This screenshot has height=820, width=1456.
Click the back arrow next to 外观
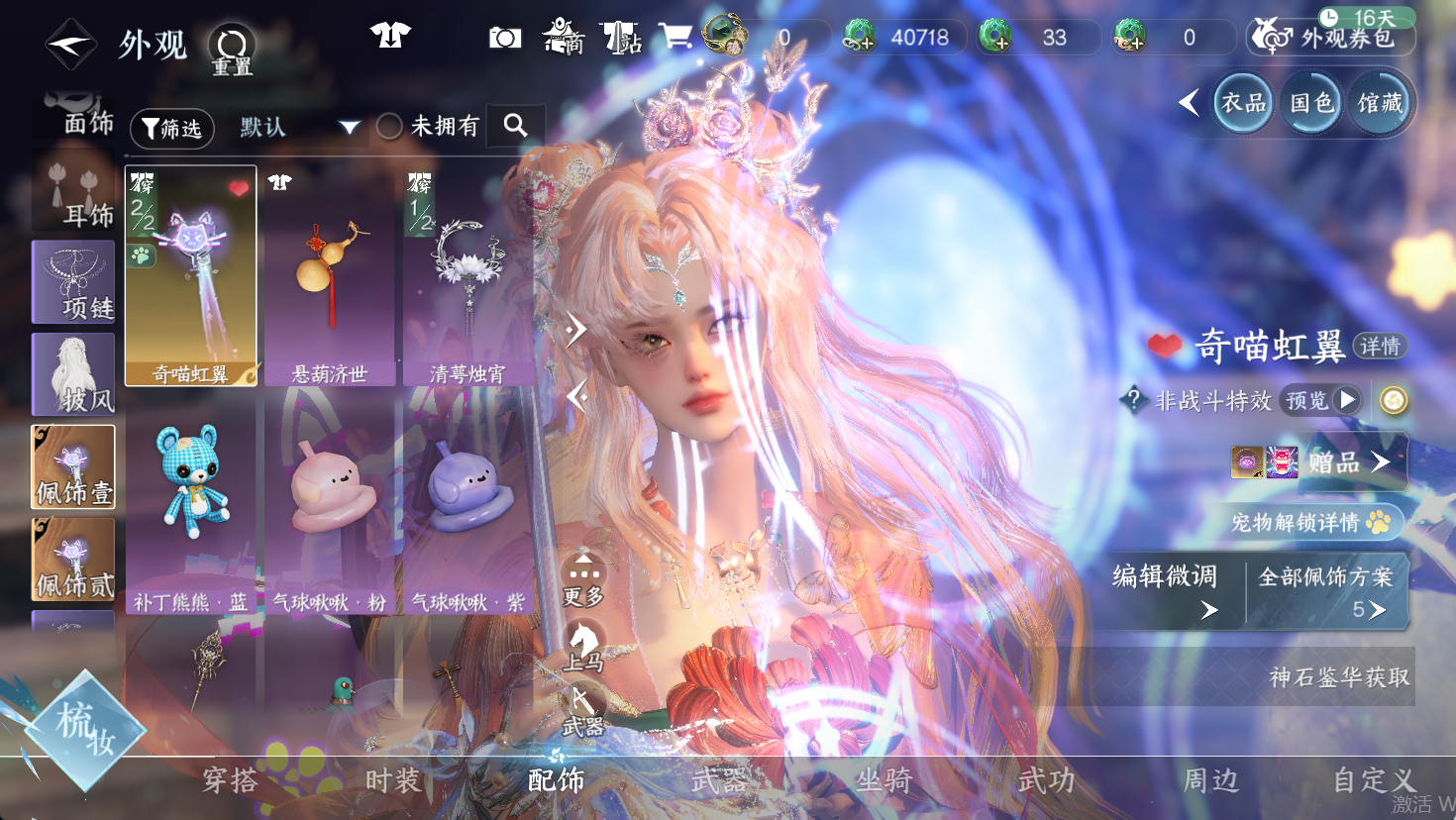70,45
